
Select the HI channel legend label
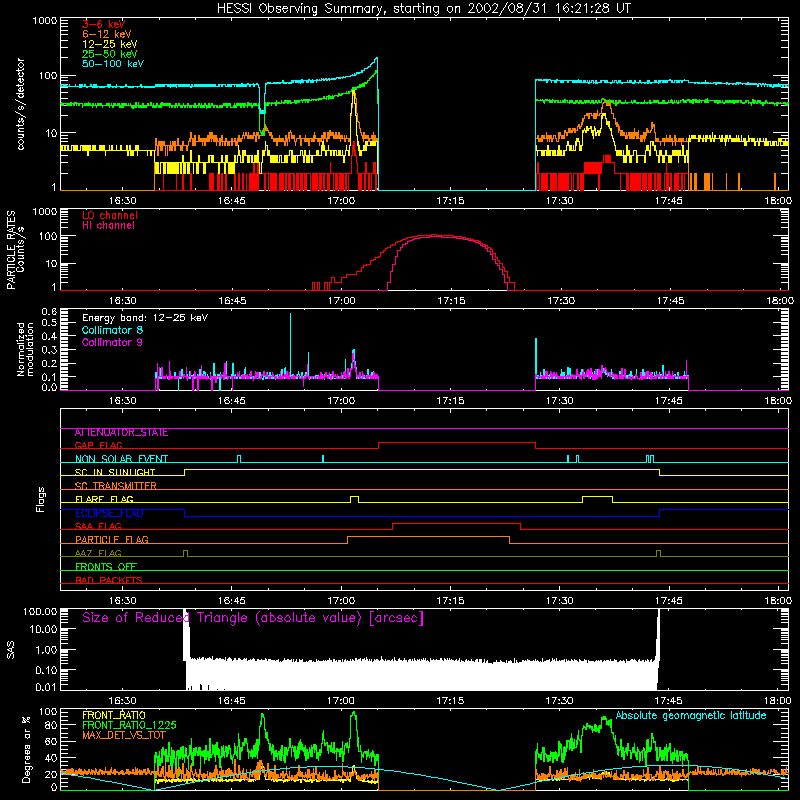(x=108, y=226)
